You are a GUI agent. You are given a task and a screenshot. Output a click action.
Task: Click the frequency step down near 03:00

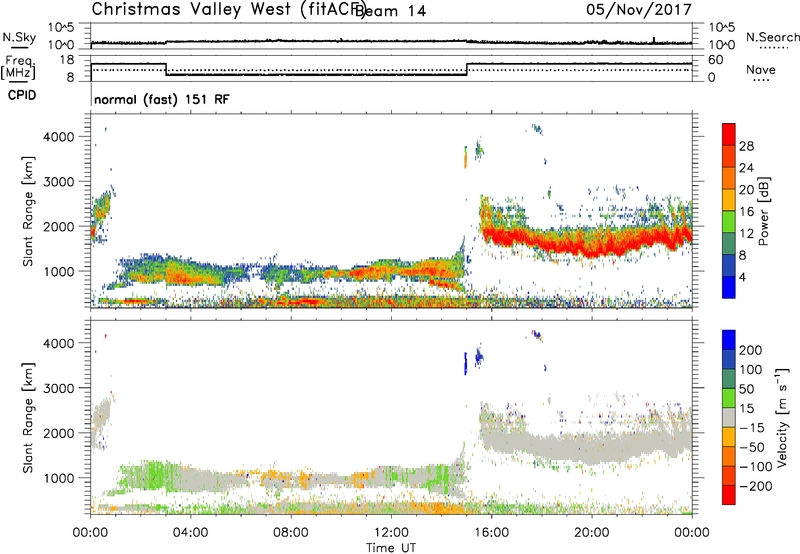pos(166,69)
